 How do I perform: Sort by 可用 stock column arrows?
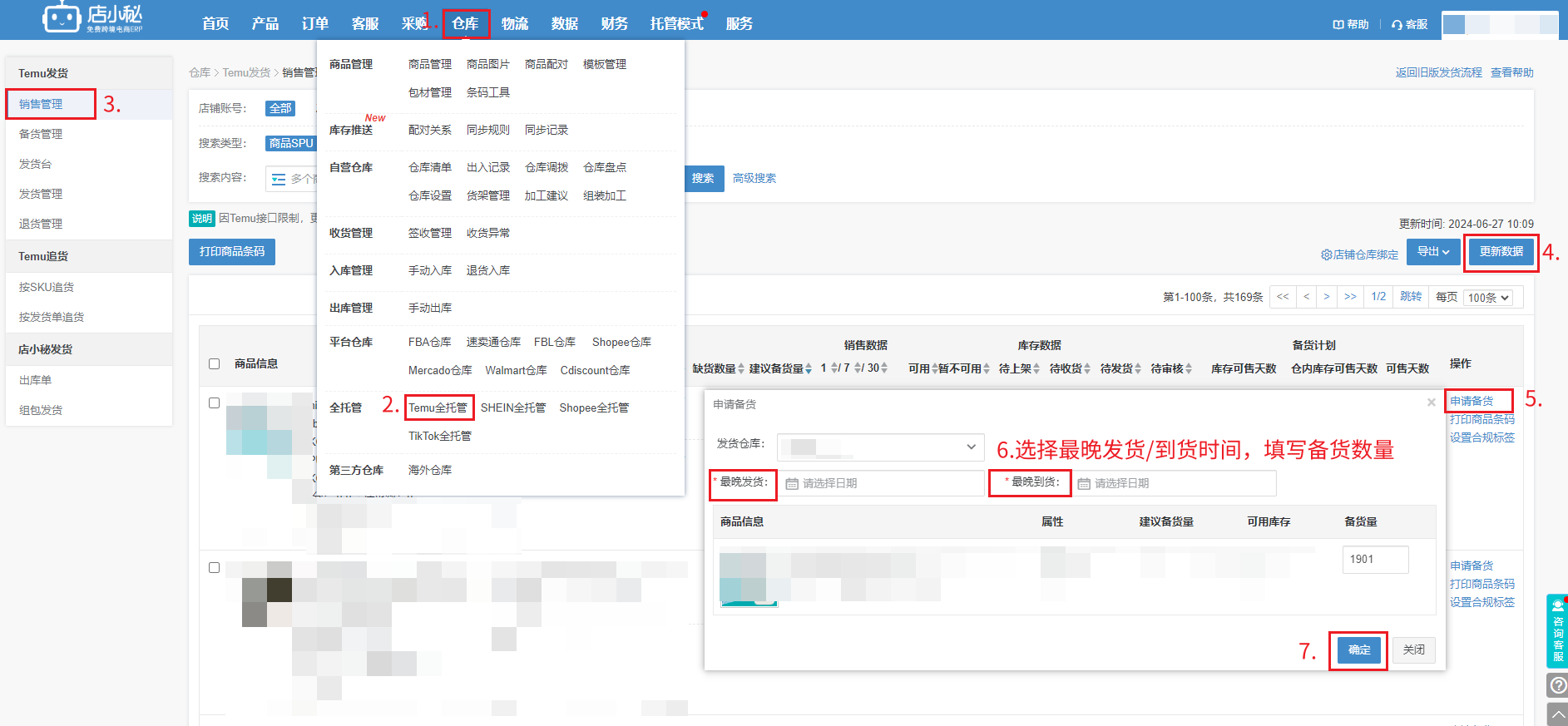coord(935,368)
